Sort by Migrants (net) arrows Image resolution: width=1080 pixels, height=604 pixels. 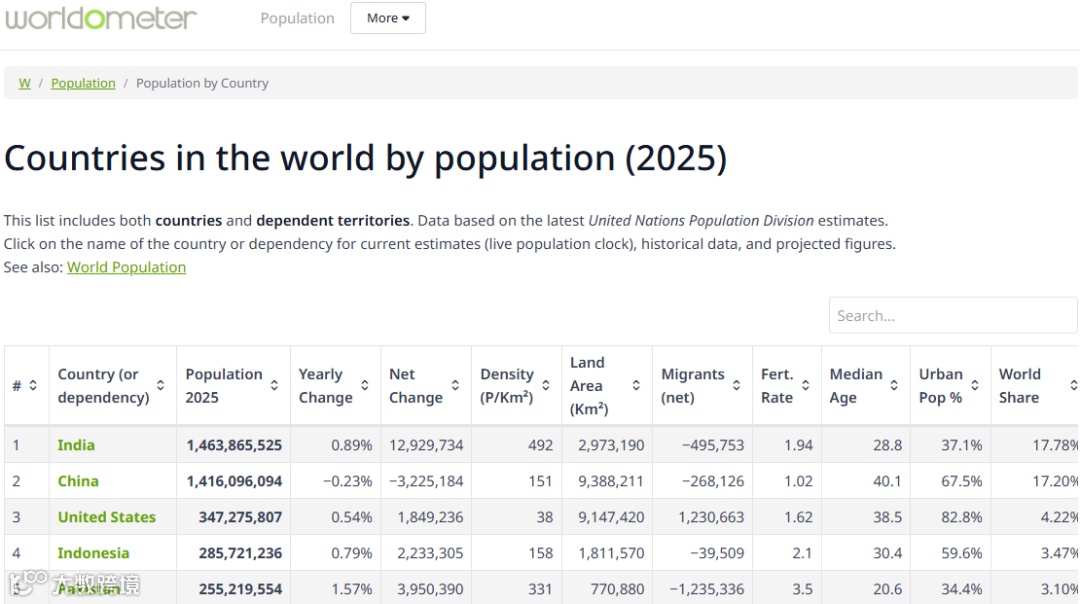click(737, 386)
